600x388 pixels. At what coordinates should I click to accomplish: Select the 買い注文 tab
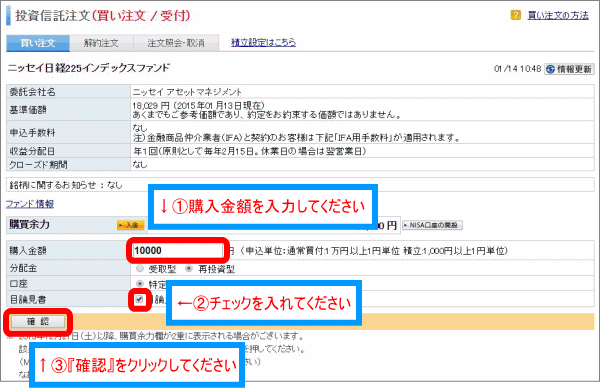[x=38, y=43]
